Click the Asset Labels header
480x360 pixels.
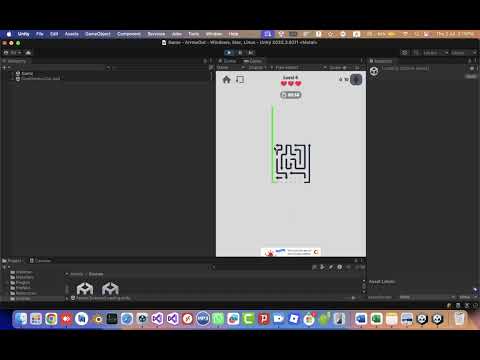382,282
